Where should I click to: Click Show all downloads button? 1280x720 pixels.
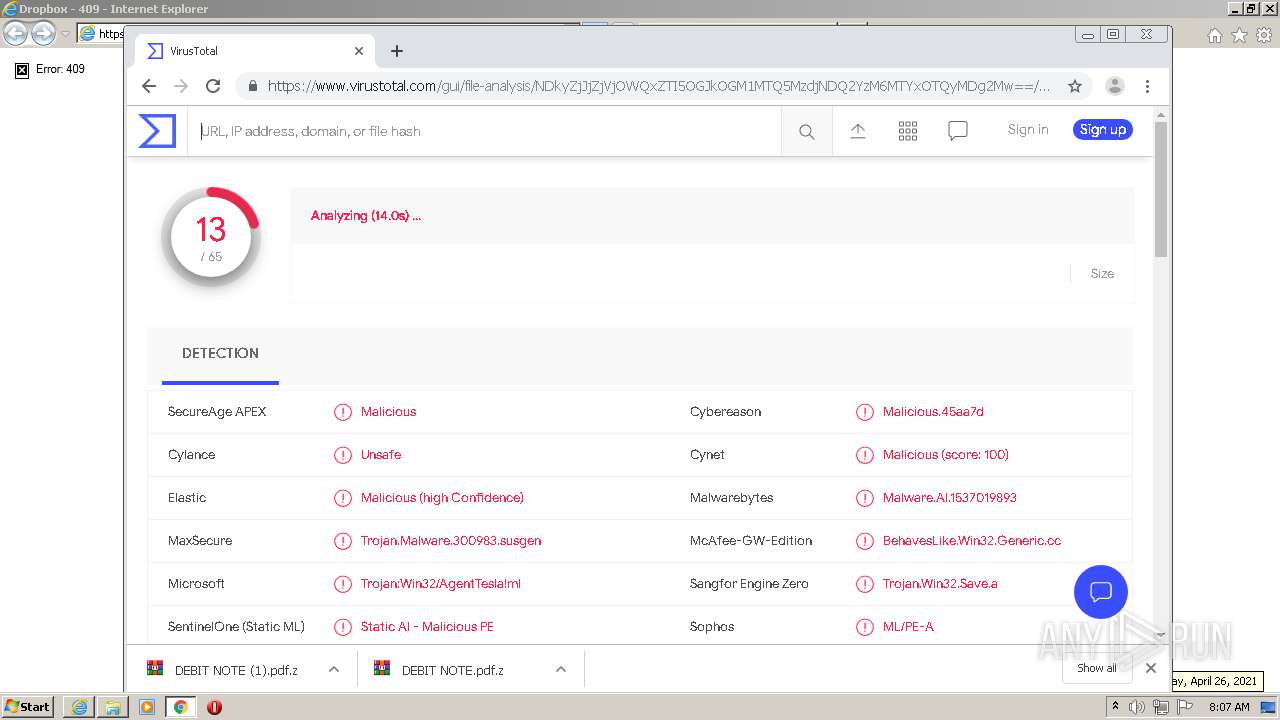(x=1097, y=668)
